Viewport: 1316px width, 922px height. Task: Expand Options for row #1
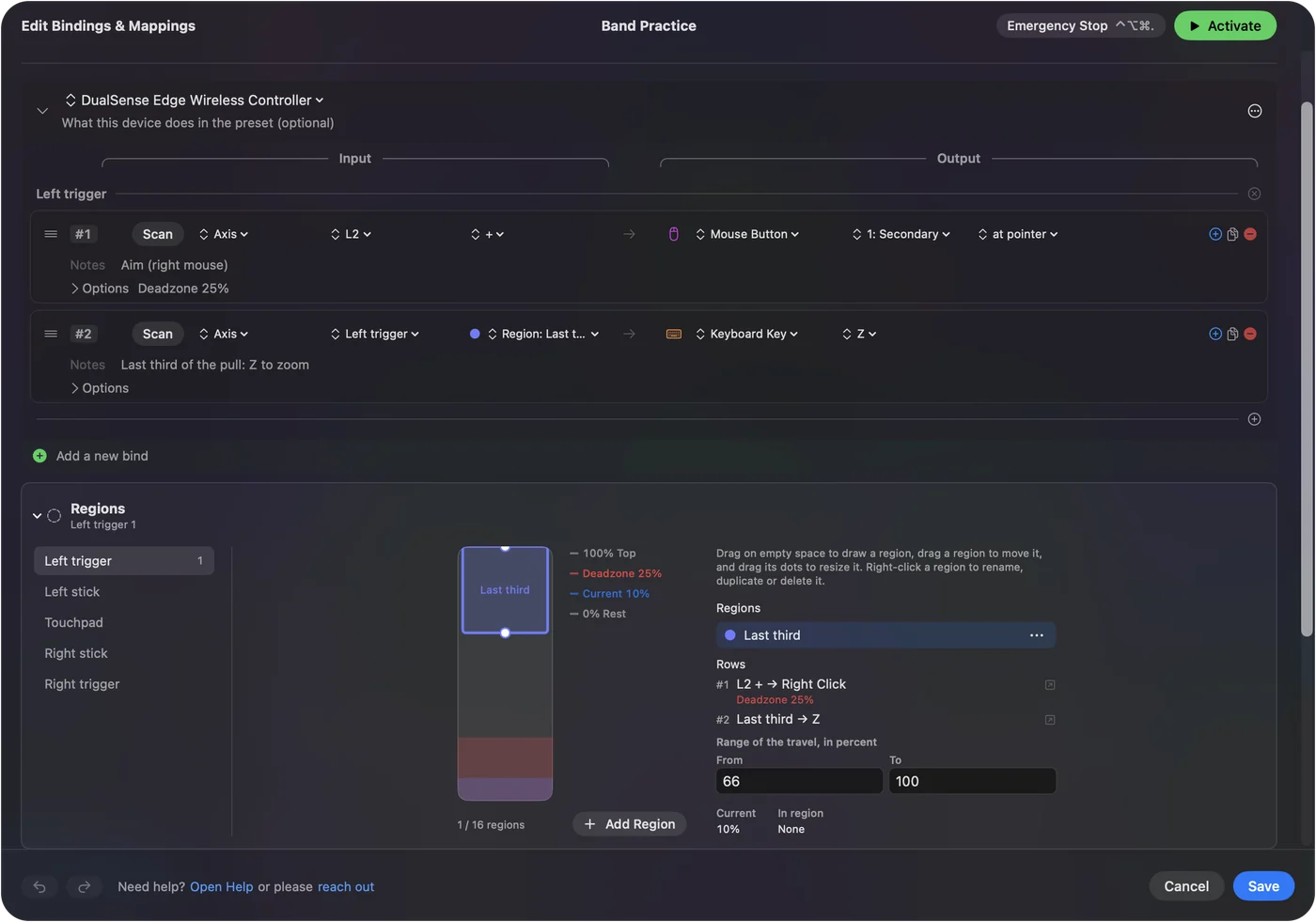[x=100, y=289]
